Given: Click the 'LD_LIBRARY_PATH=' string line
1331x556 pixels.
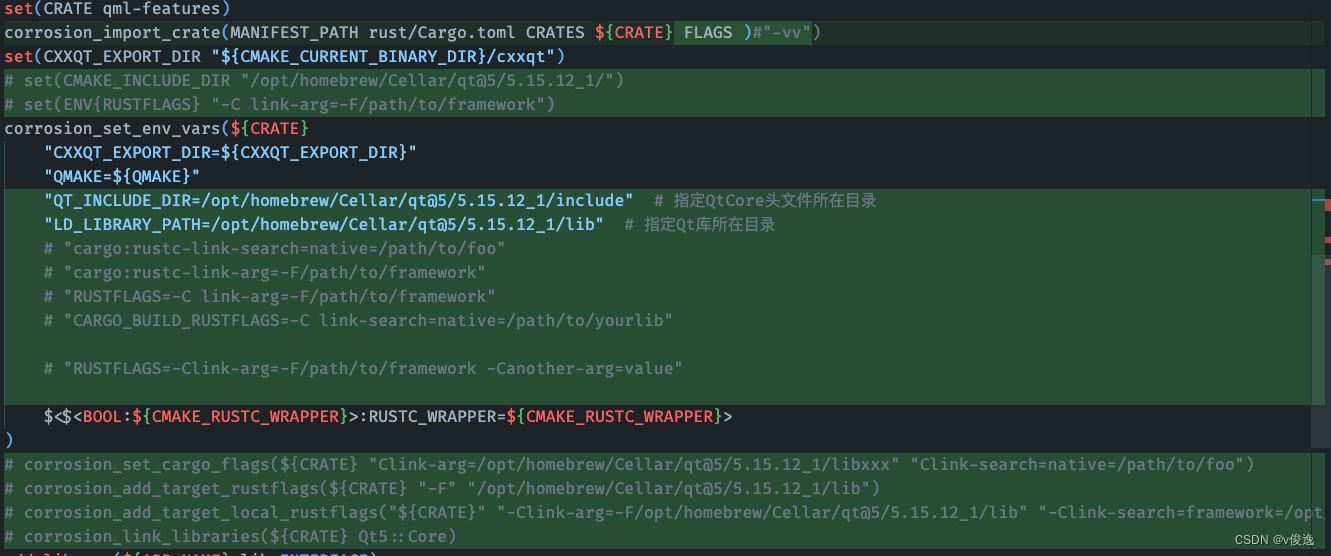Looking at the screenshot, I should [x=323, y=224].
